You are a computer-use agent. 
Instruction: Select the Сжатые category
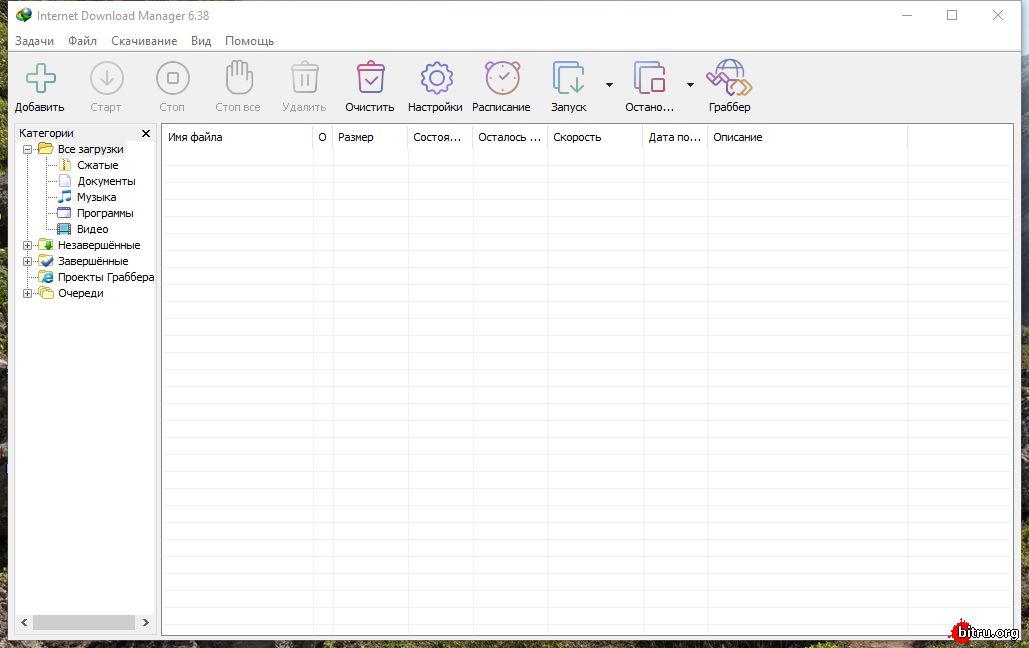(x=98, y=165)
